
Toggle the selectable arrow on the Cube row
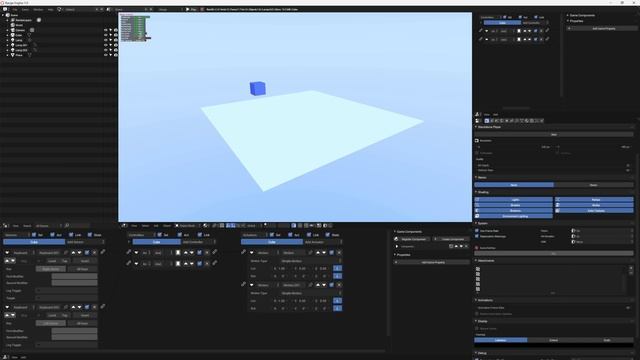[x=111, y=35]
